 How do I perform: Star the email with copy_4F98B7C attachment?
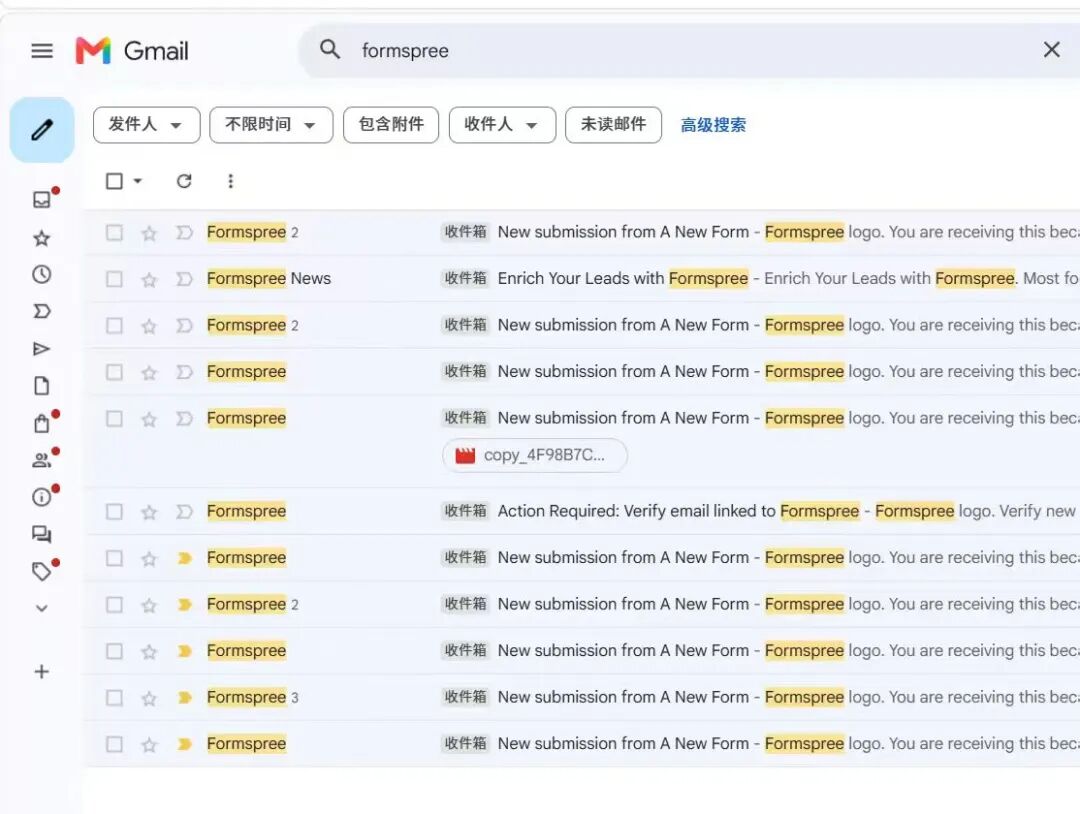(149, 419)
